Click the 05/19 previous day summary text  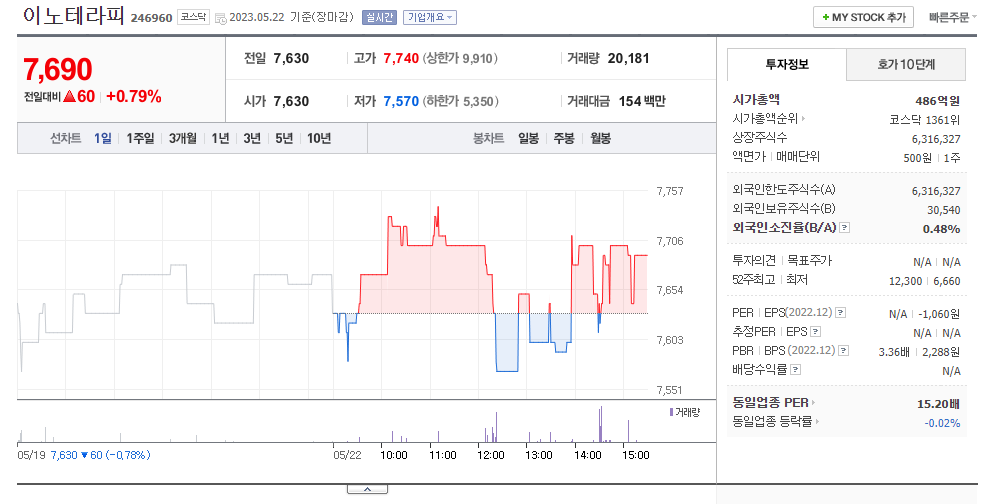click(84, 455)
